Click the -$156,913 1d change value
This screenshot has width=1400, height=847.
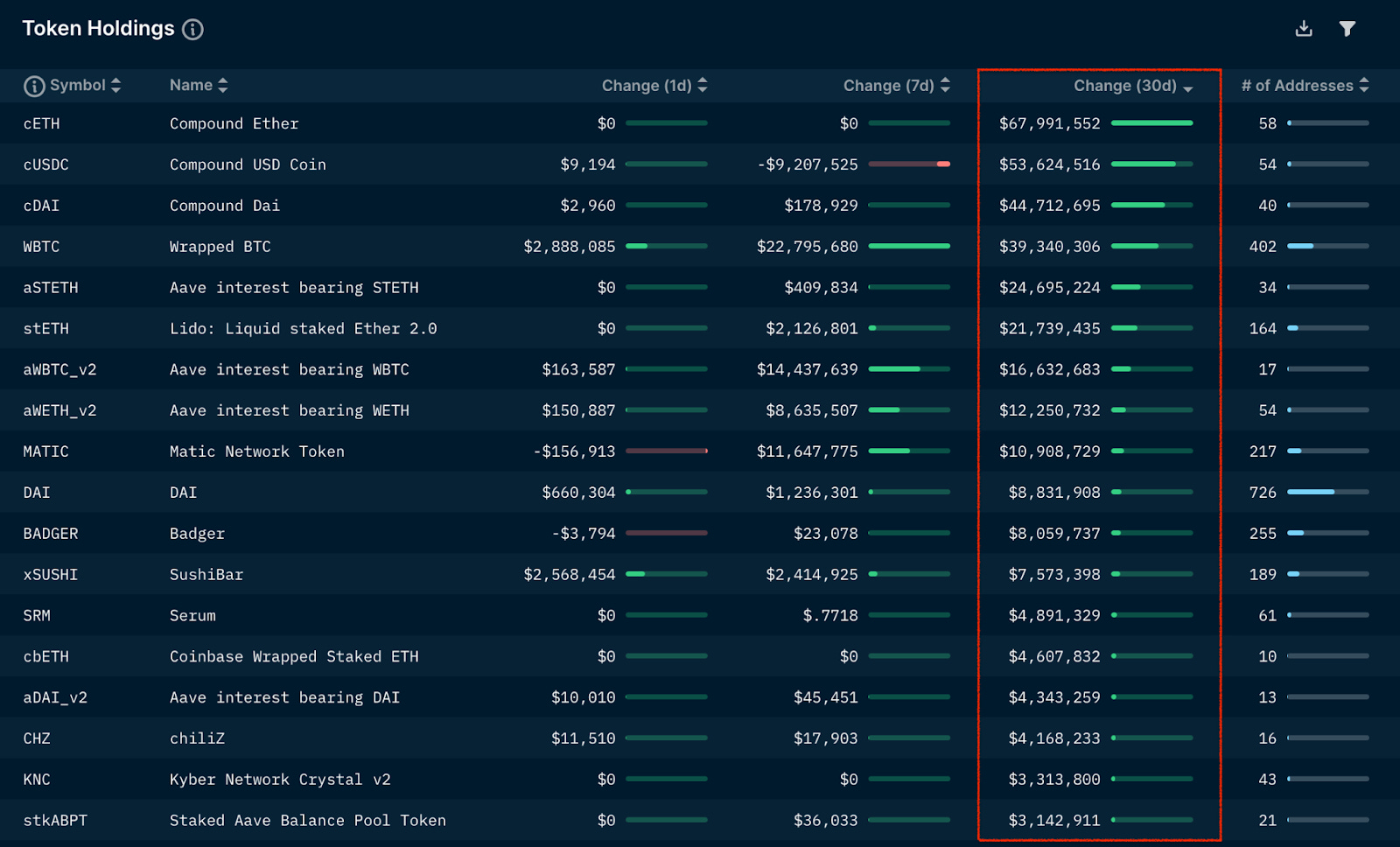[574, 451]
